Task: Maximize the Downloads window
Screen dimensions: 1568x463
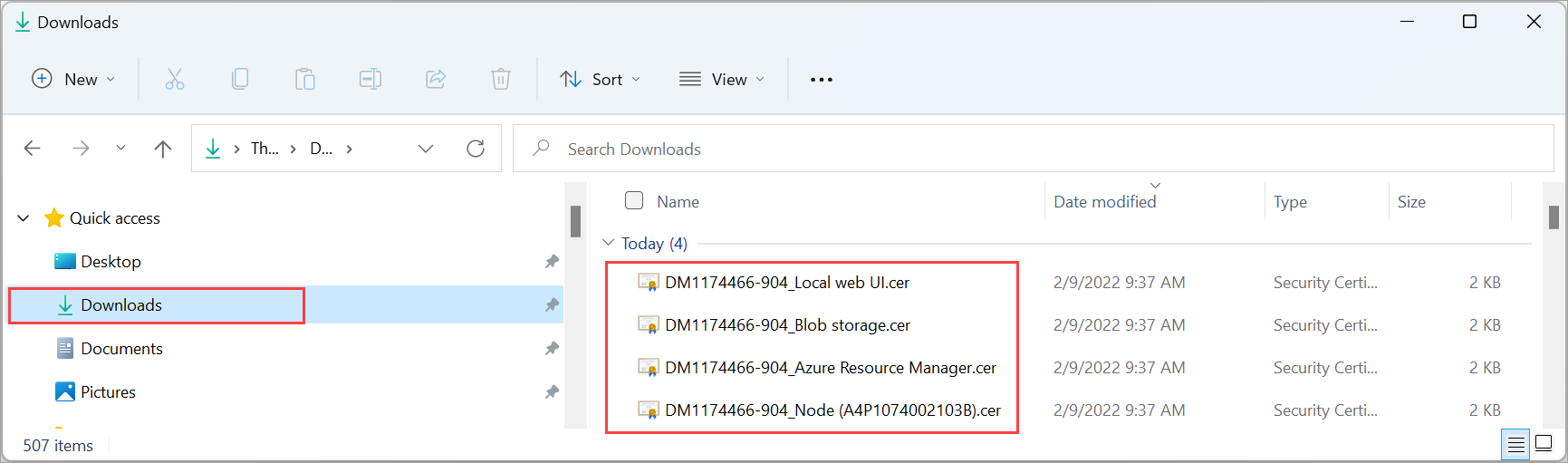Action: (x=1470, y=22)
